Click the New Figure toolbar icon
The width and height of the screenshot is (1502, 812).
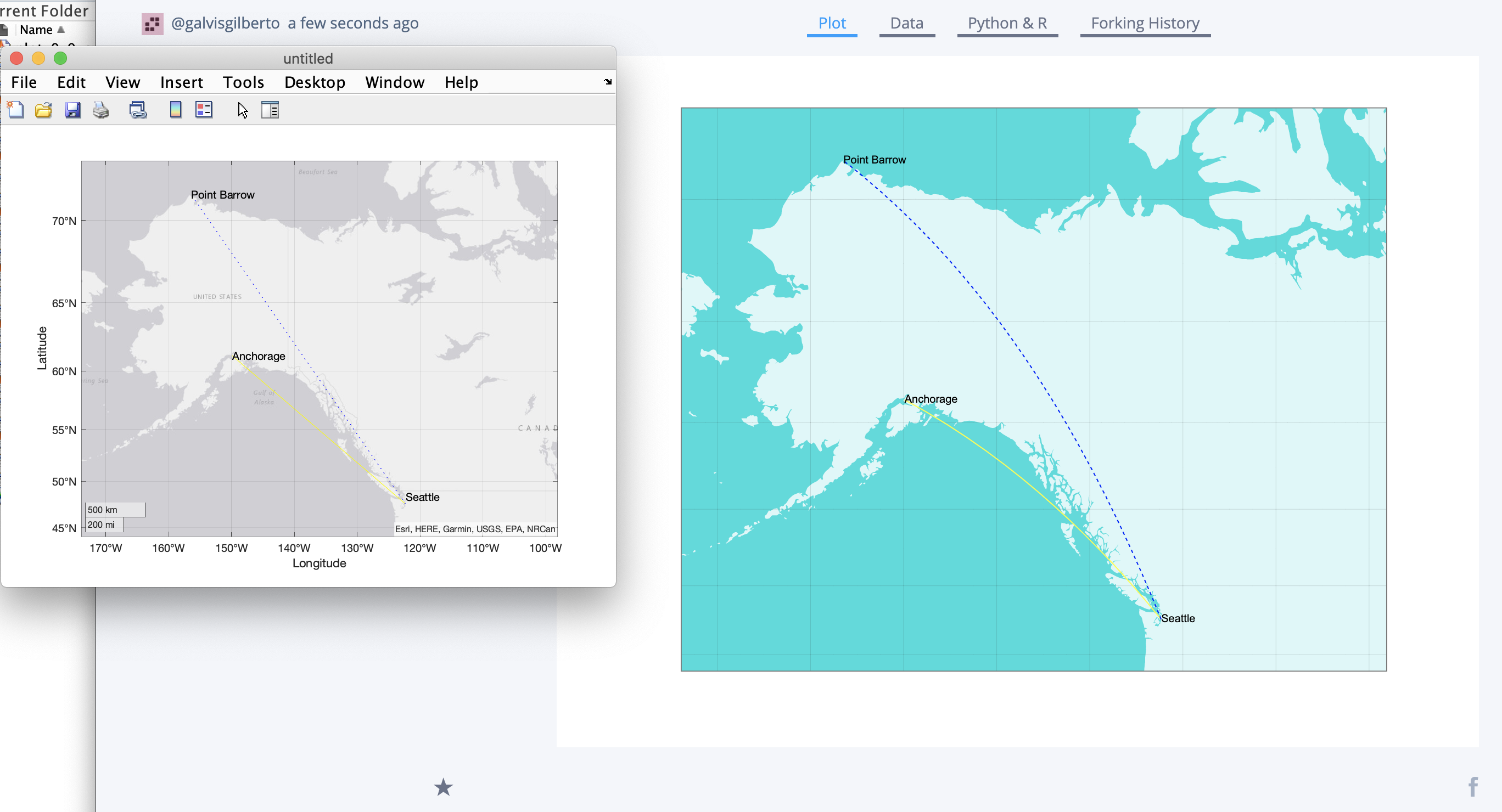(x=16, y=110)
